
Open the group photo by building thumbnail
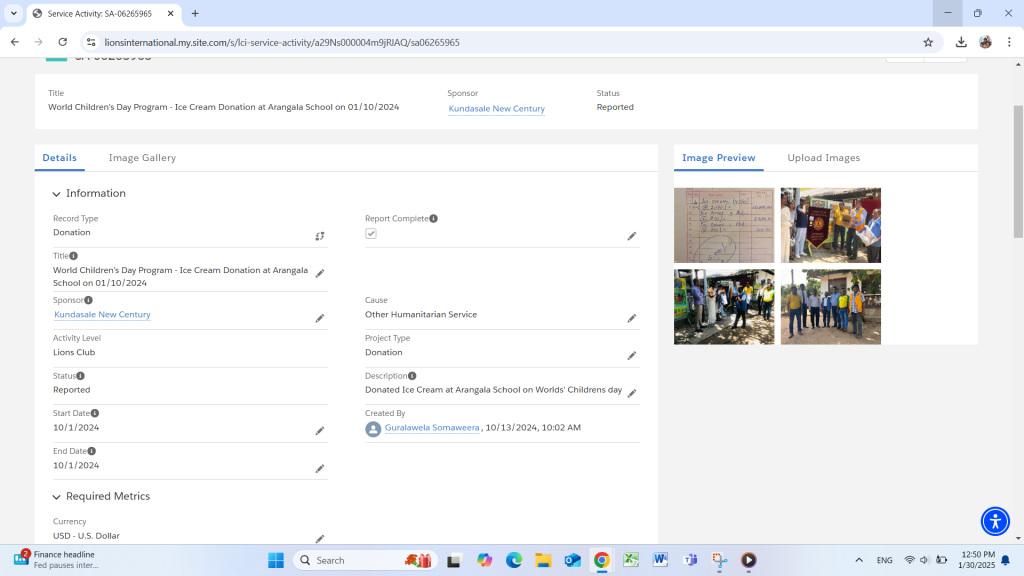(831, 307)
